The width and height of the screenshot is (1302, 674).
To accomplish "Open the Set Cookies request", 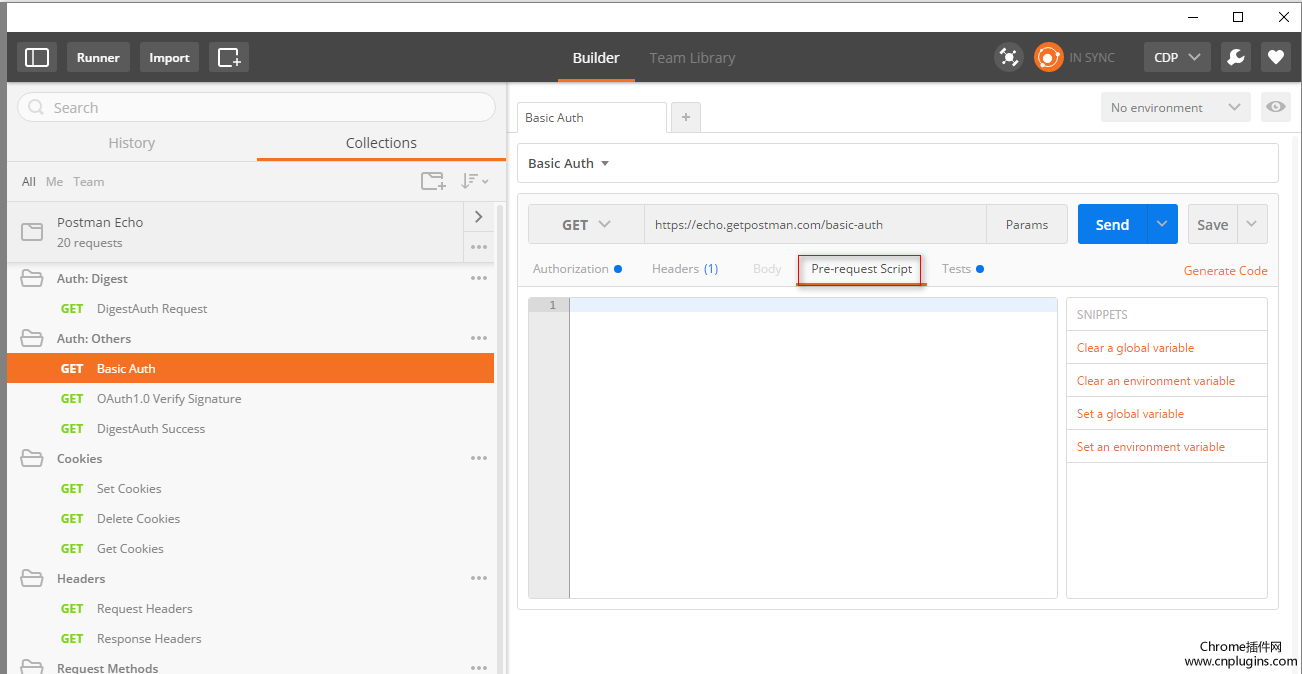I will [250, 488].
